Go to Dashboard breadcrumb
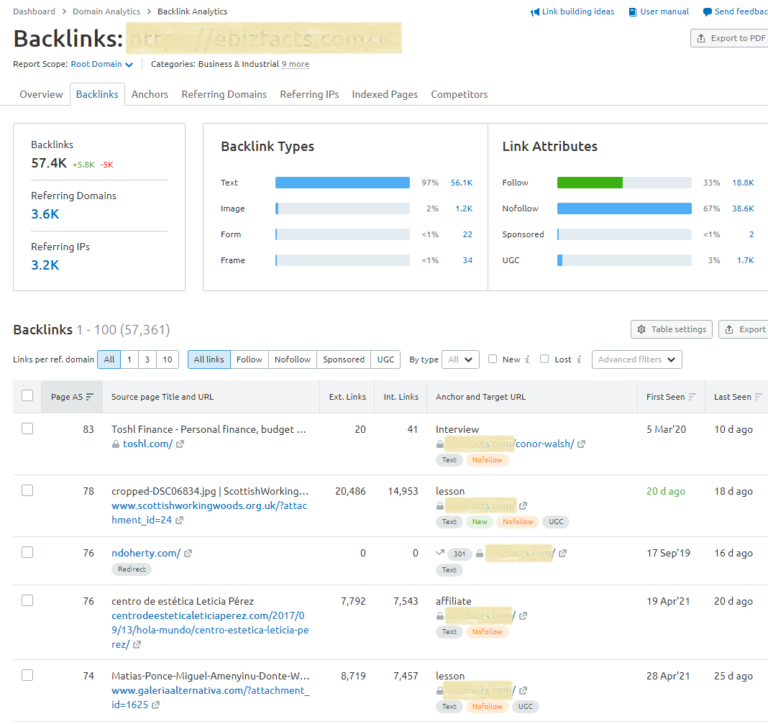The height and width of the screenshot is (724, 768). pyautogui.click(x=34, y=11)
